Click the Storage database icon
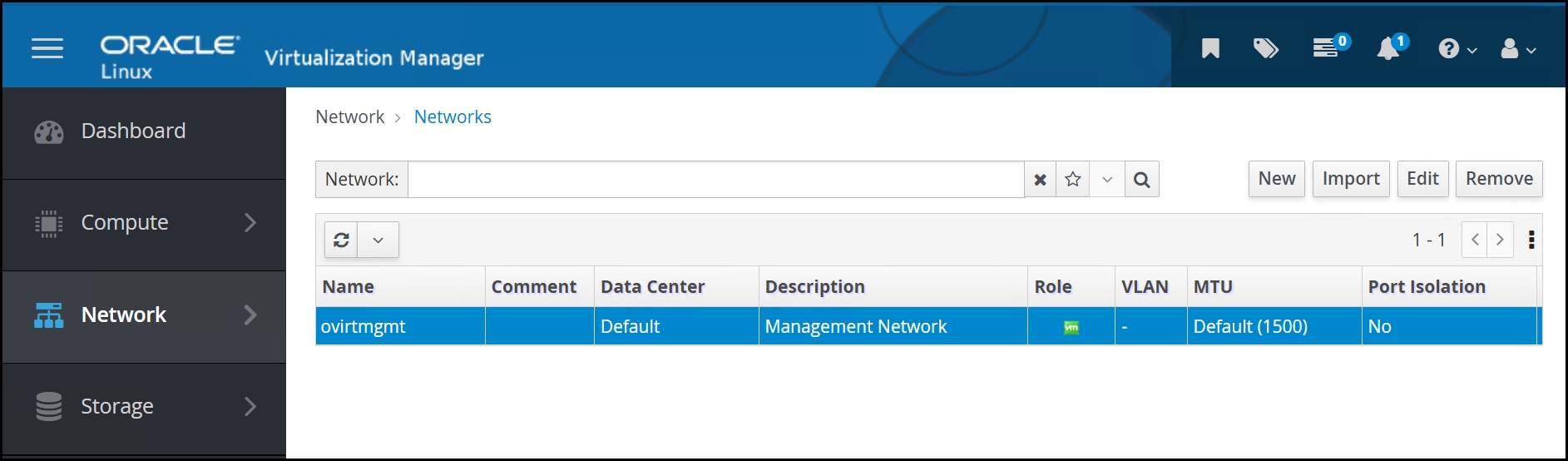This screenshot has width=1568, height=461. point(49,406)
